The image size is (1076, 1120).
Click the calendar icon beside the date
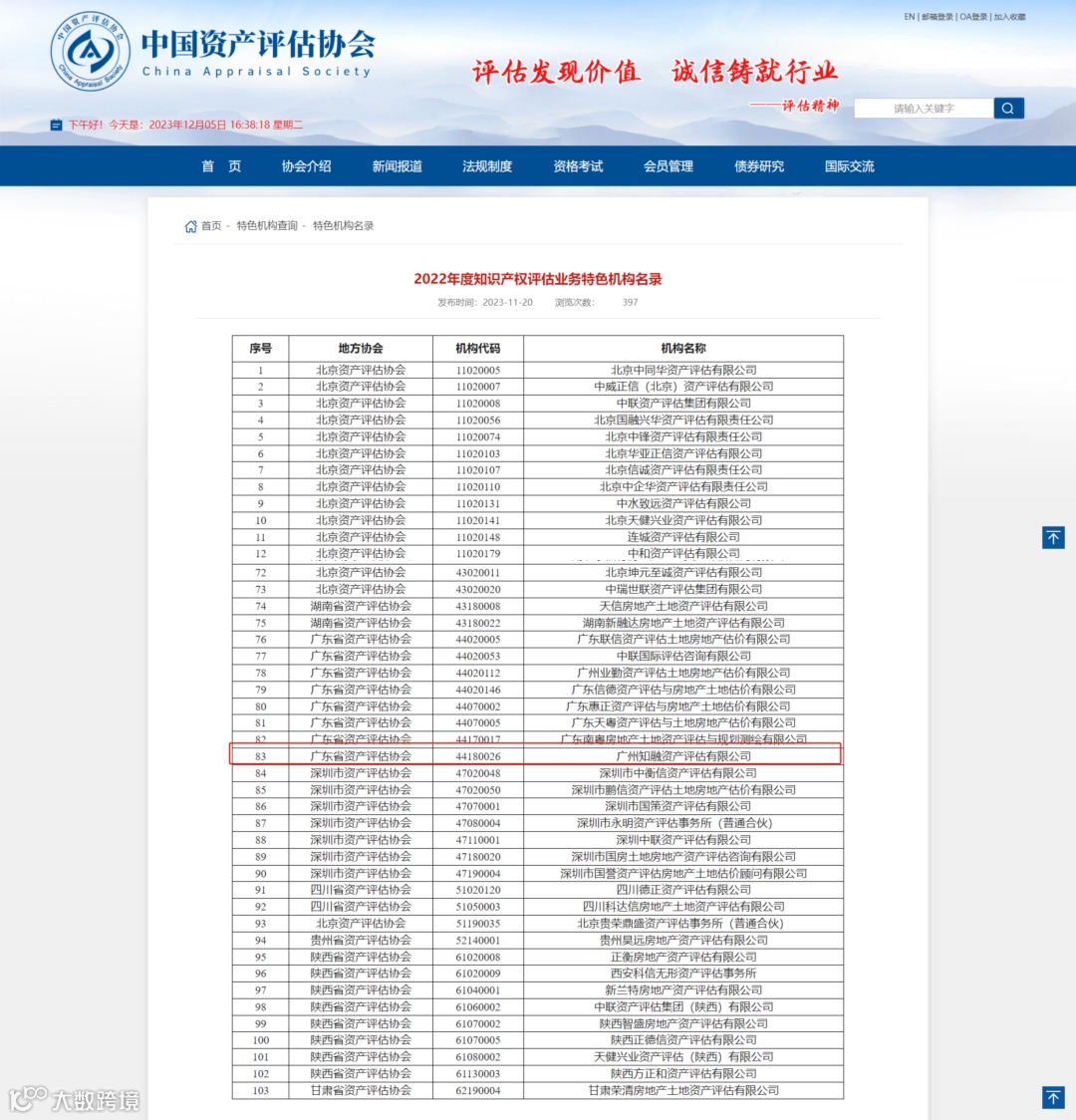[x=56, y=125]
